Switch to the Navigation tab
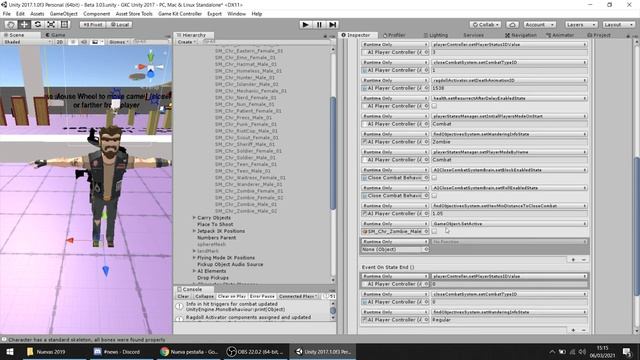 [521, 36]
